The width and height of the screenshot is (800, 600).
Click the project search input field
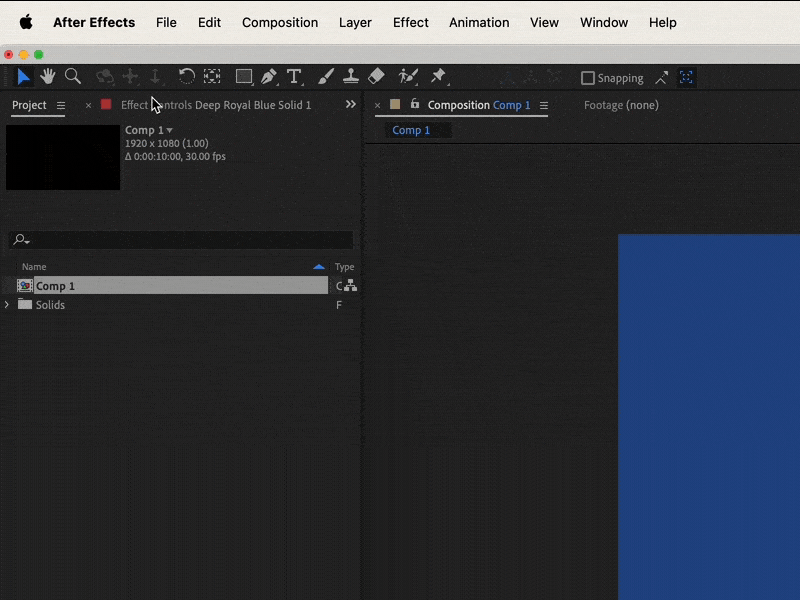coord(181,239)
